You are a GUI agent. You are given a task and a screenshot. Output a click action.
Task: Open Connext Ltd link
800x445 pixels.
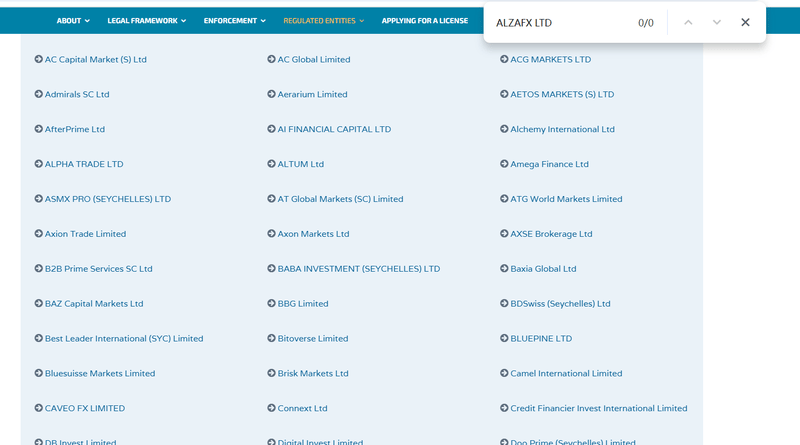coord(303,408)
